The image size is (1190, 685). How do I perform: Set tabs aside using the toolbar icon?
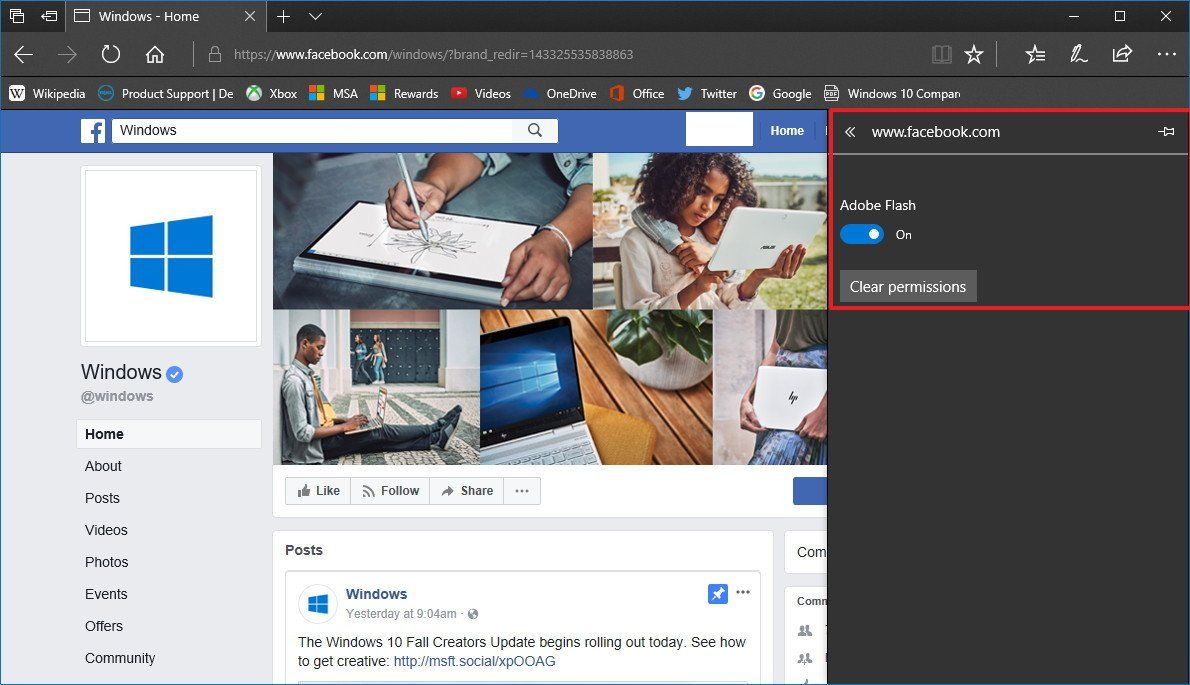(48, 16)
